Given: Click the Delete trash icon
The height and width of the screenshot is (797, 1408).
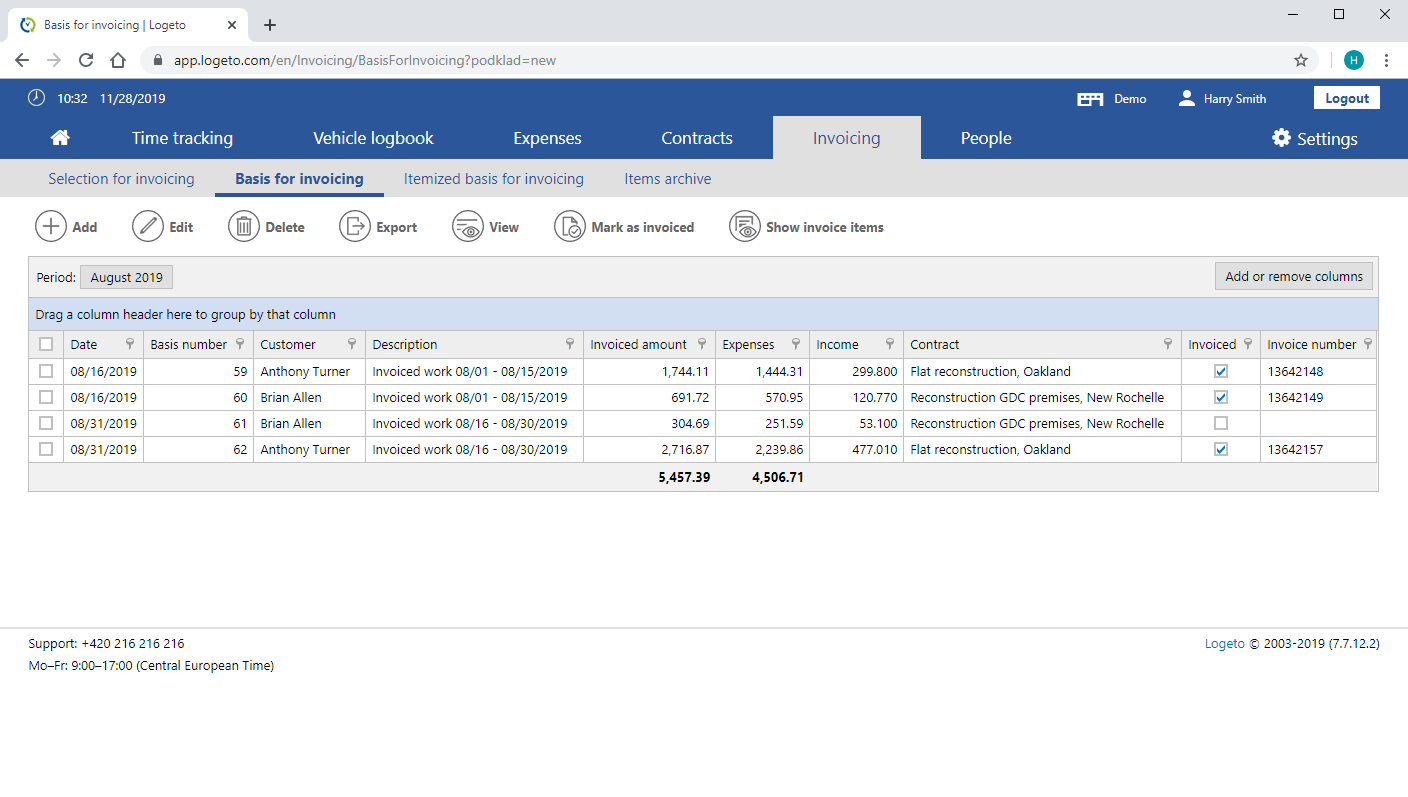Looking at the screenshot, I should click(244, 227).
